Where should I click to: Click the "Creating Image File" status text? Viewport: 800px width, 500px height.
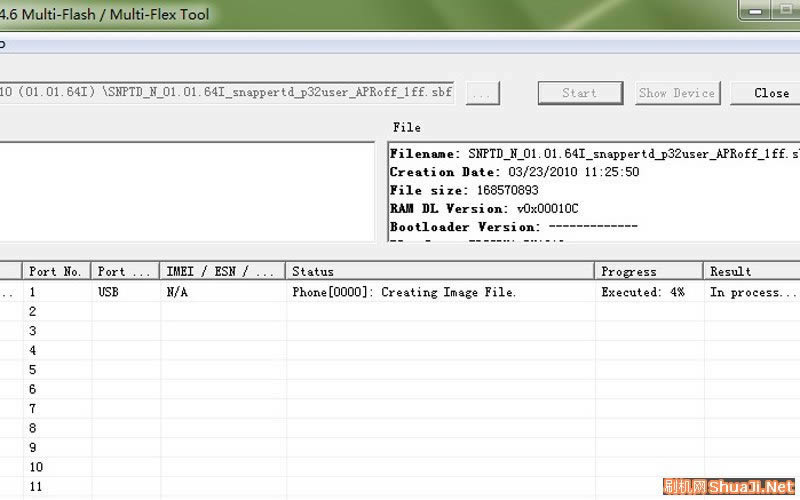(404, 292)
